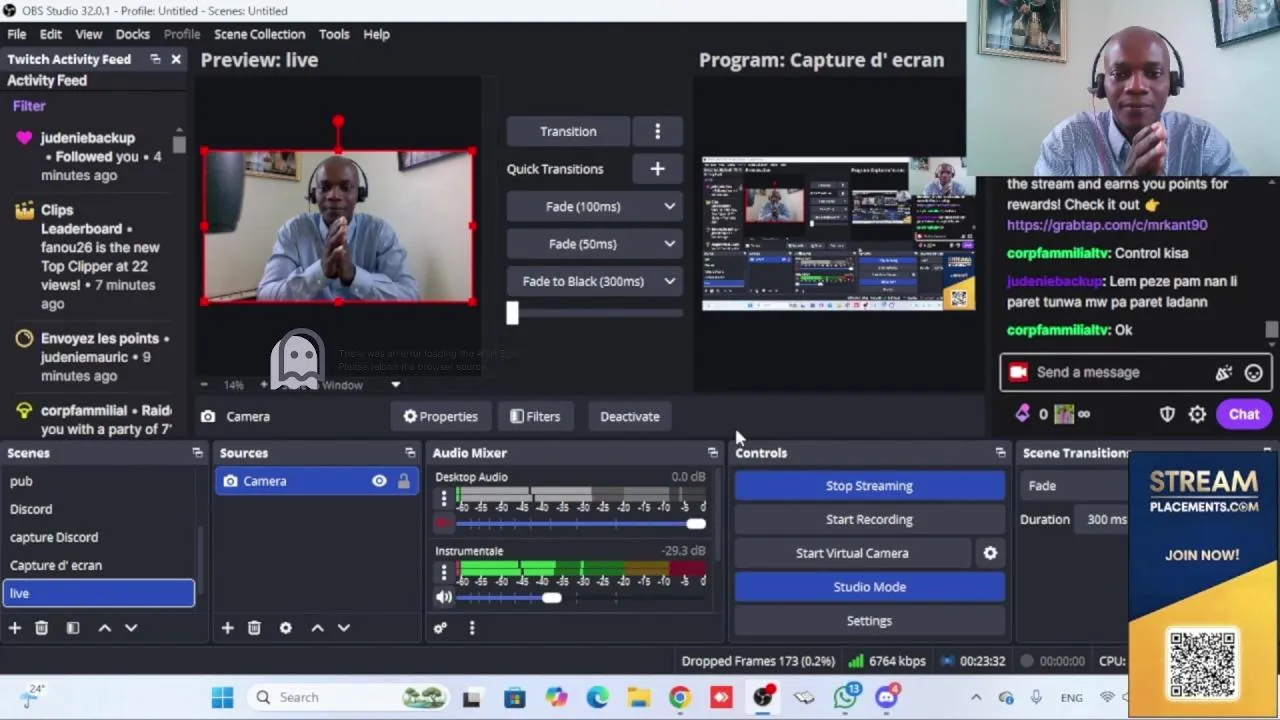Open Instrumentale three-dot options
The height and width of the screenshot is (720, 1280).
[x=444, y=572]
